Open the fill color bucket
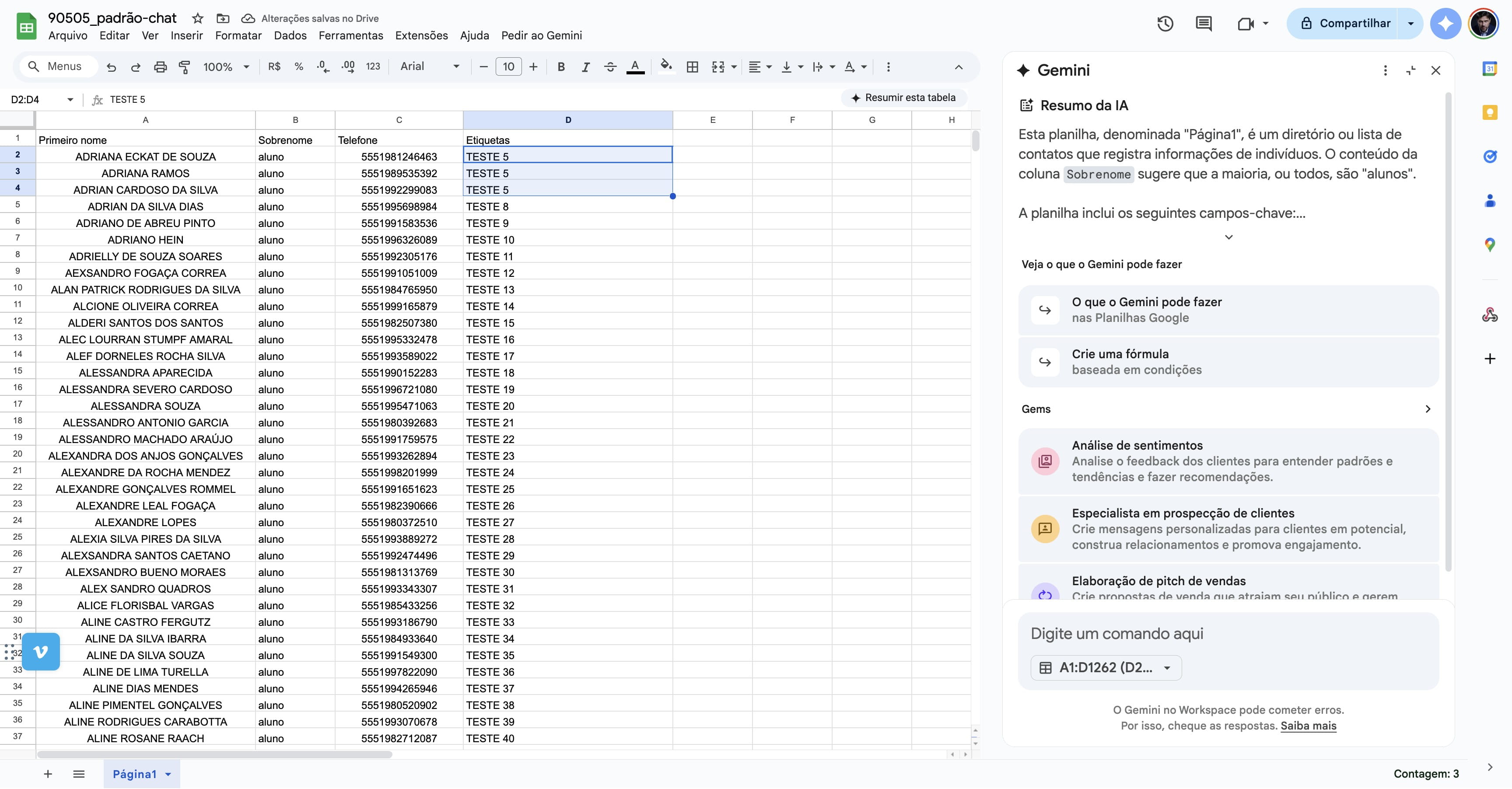This screenshot has width=1512, height=789. [x=666, y=66]
